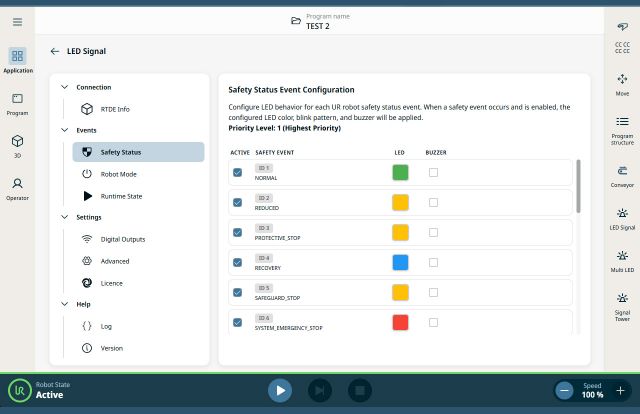Go back using the arrow beside LED Signal
Image resolution: width=640 pixels, height=414 pixels.
pyautogui.click(x=54, y=51)
